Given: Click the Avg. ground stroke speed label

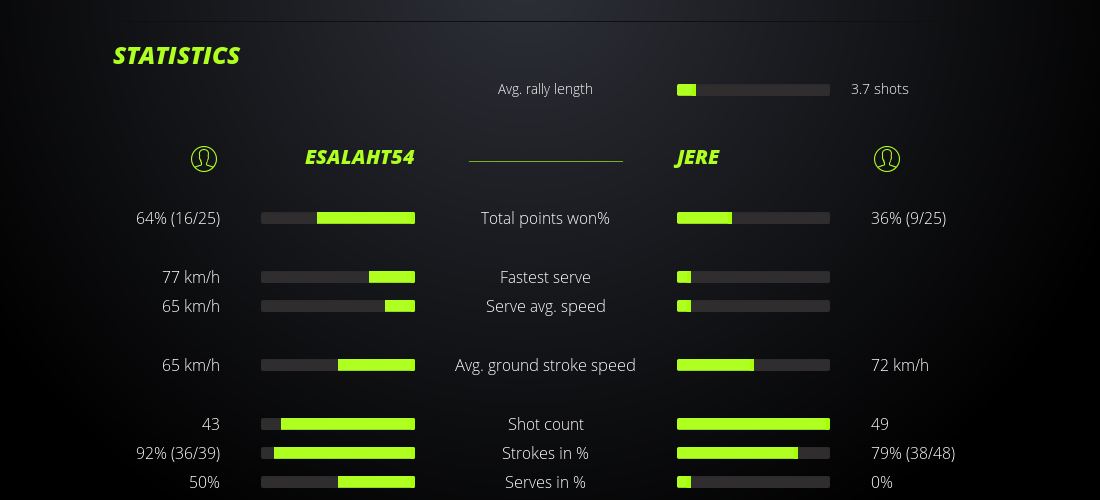Looking at the screenshot, I should [x=545, y=365].
